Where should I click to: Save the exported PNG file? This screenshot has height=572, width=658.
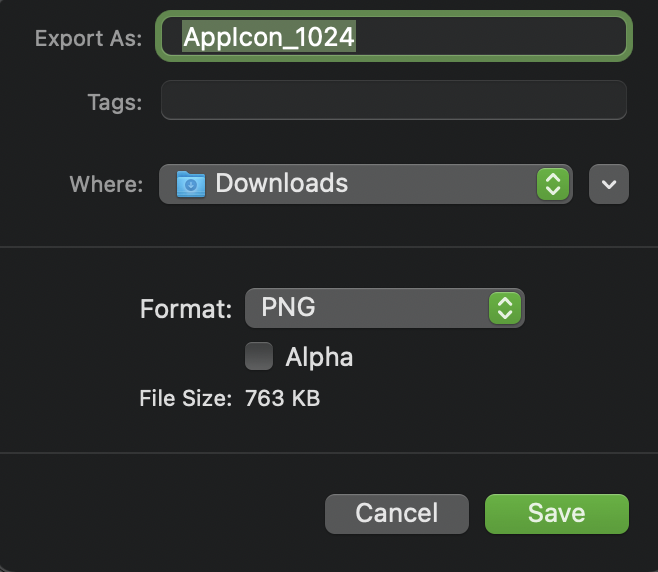coord(556,514)
